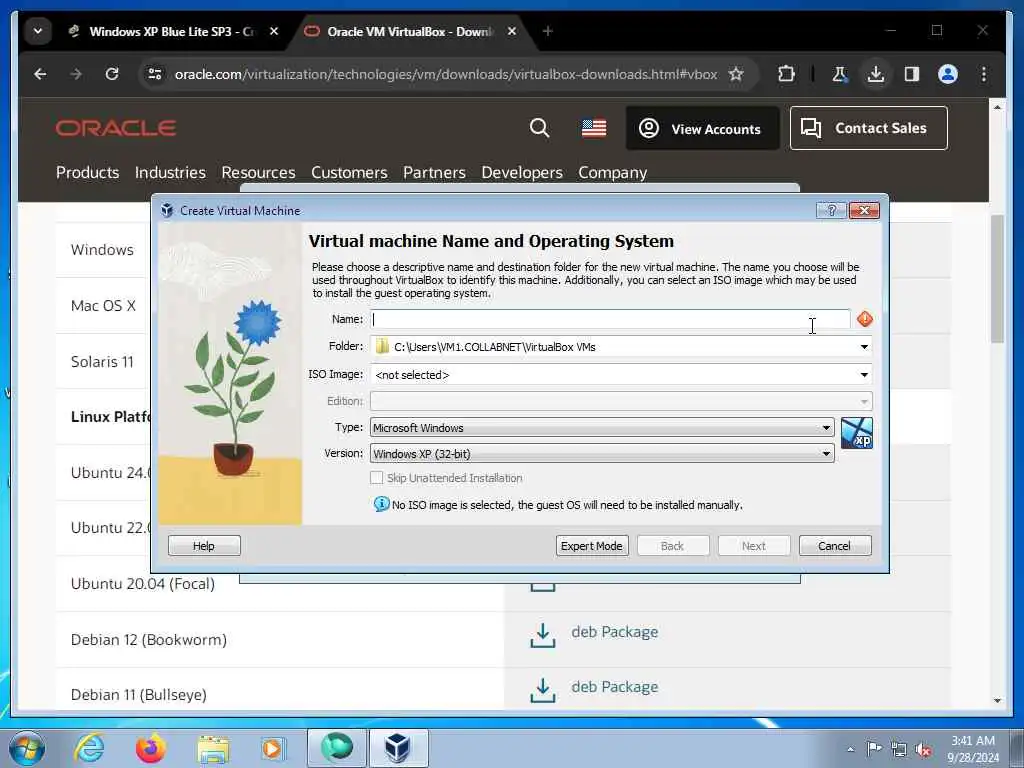Image resolution: width=1024 pixels, height=768 pixels.
Task: Open the Chrome tab search dropdown
Action: [38, 31]
